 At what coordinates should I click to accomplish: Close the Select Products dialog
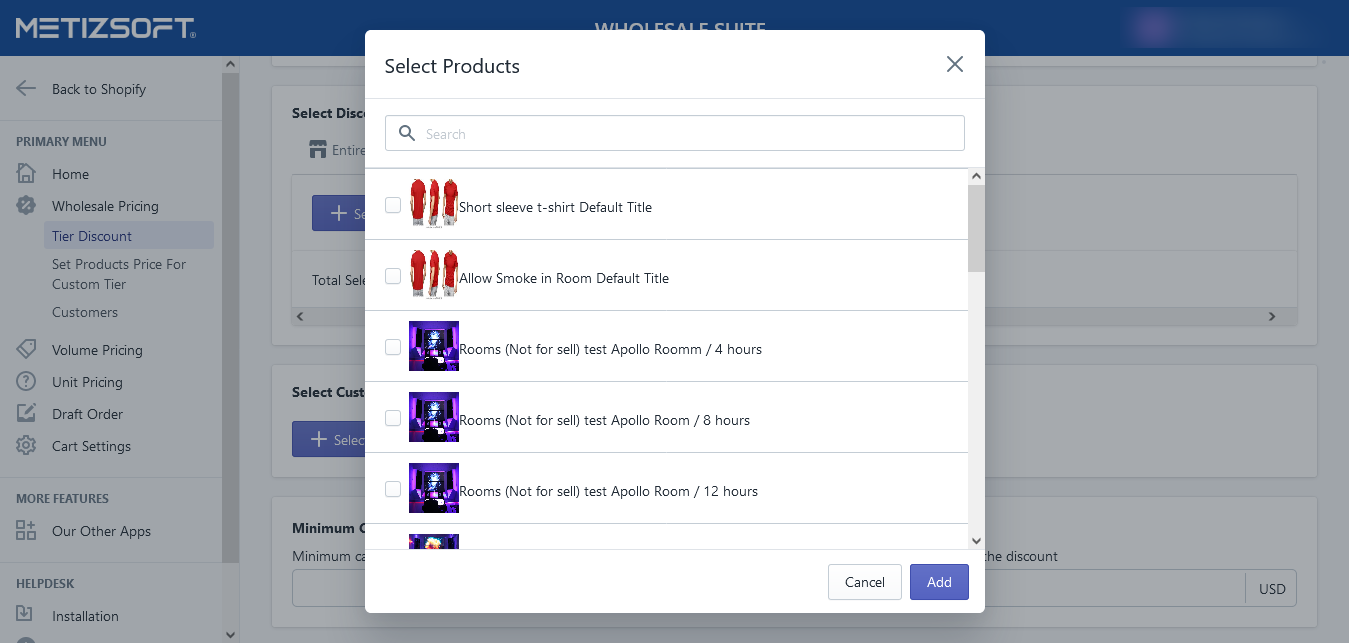coord(954,65)
